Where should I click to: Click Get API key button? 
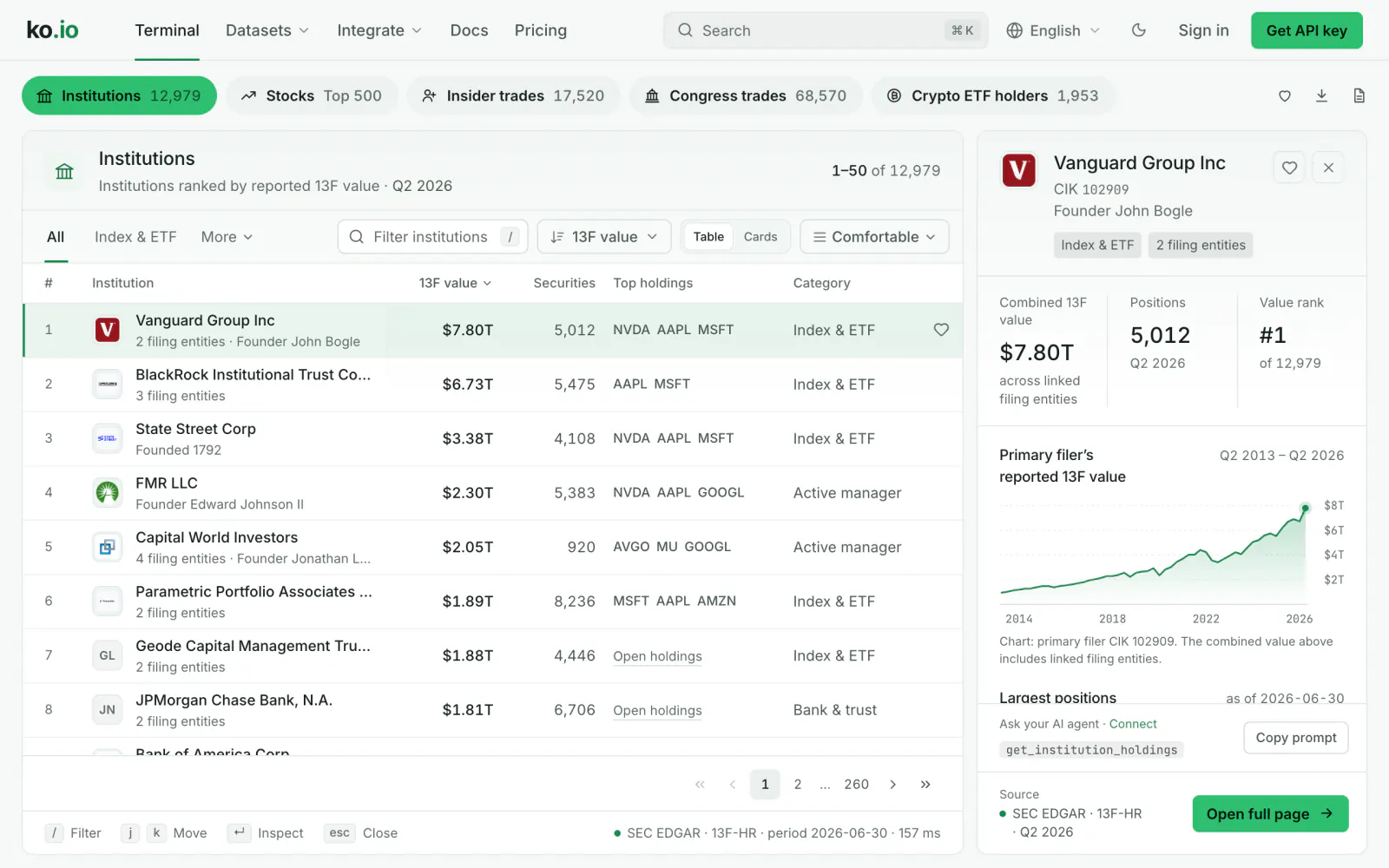click(1307, 30)
